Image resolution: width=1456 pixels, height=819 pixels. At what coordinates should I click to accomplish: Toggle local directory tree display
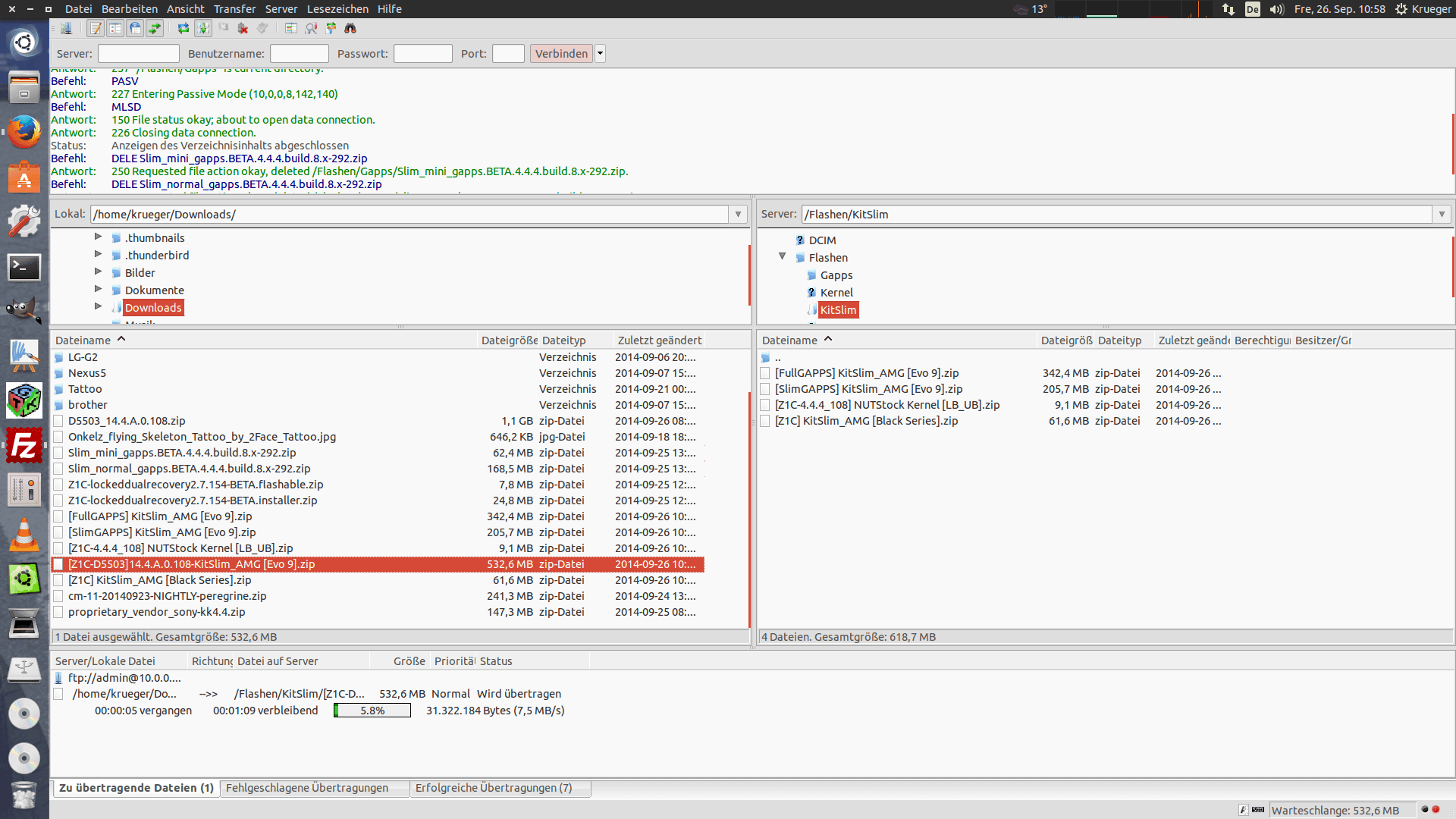[x=115, y=28]
